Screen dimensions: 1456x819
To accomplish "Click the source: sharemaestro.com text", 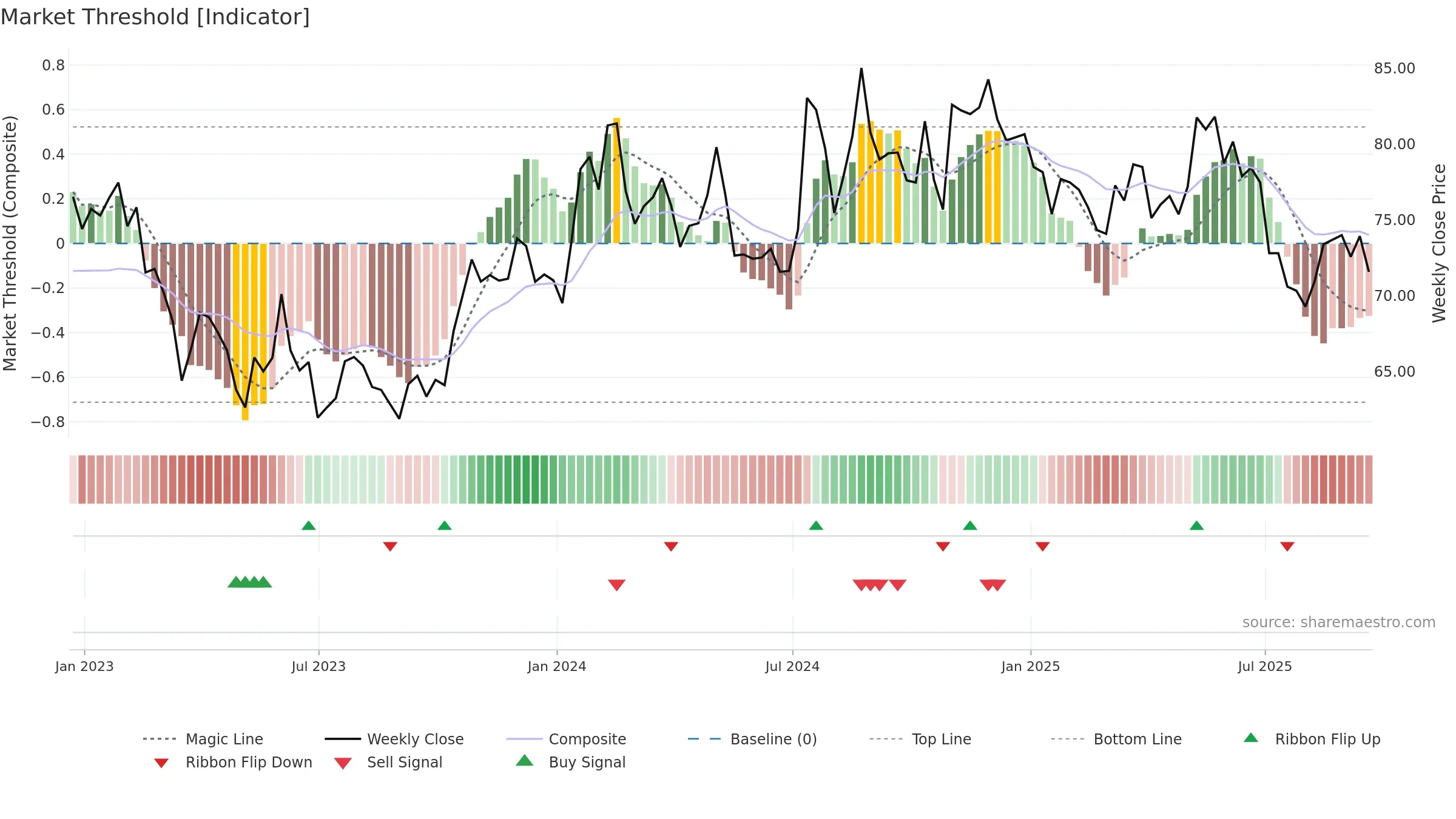I will click(1339, 622).
